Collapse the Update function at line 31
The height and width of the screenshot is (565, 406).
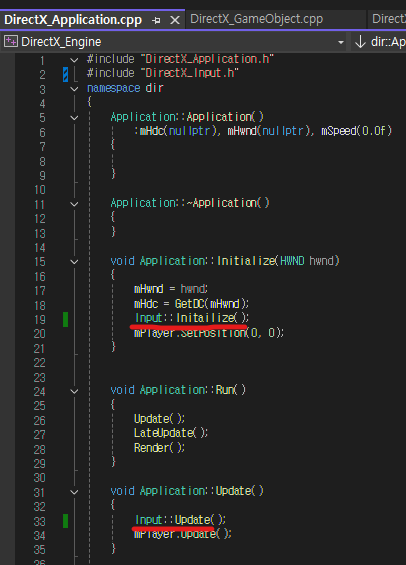pos(74,492)
